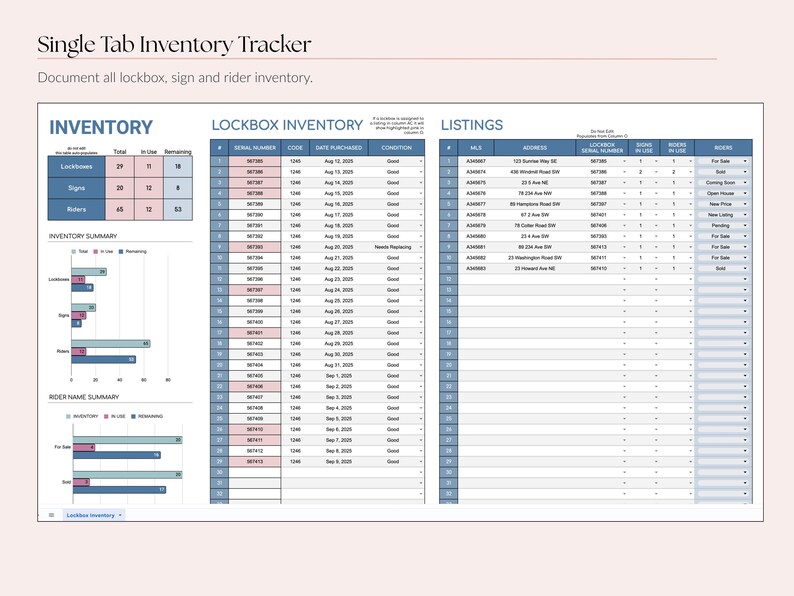Select date cell Aug 20, 2025
The width and height of the screenshot is (794, 596).
339,247
